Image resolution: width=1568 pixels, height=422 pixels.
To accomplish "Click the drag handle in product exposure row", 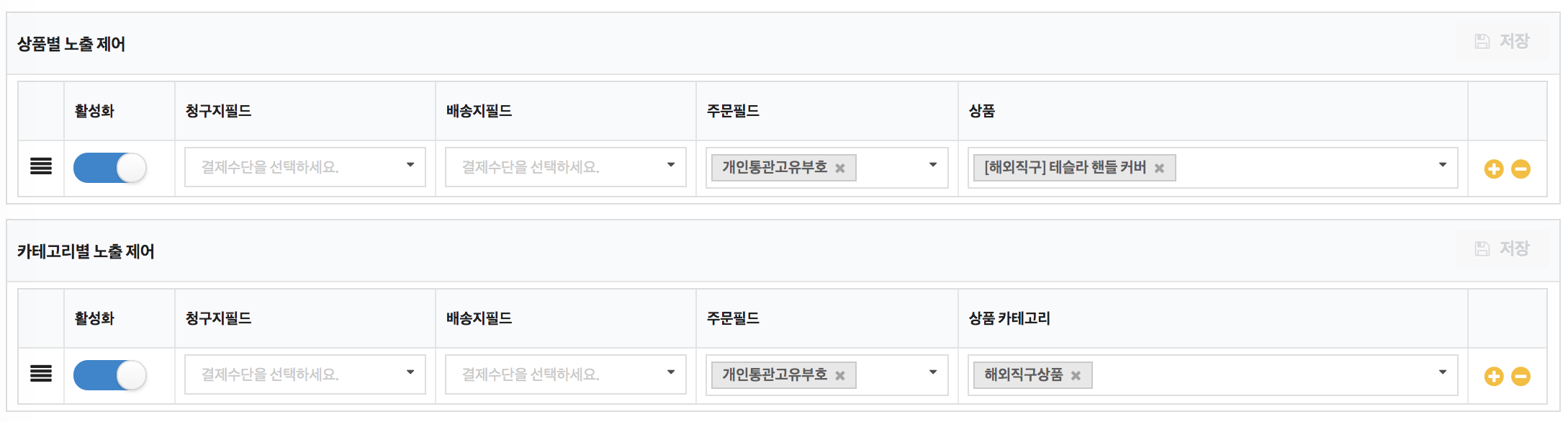I will tap(41, 166).
